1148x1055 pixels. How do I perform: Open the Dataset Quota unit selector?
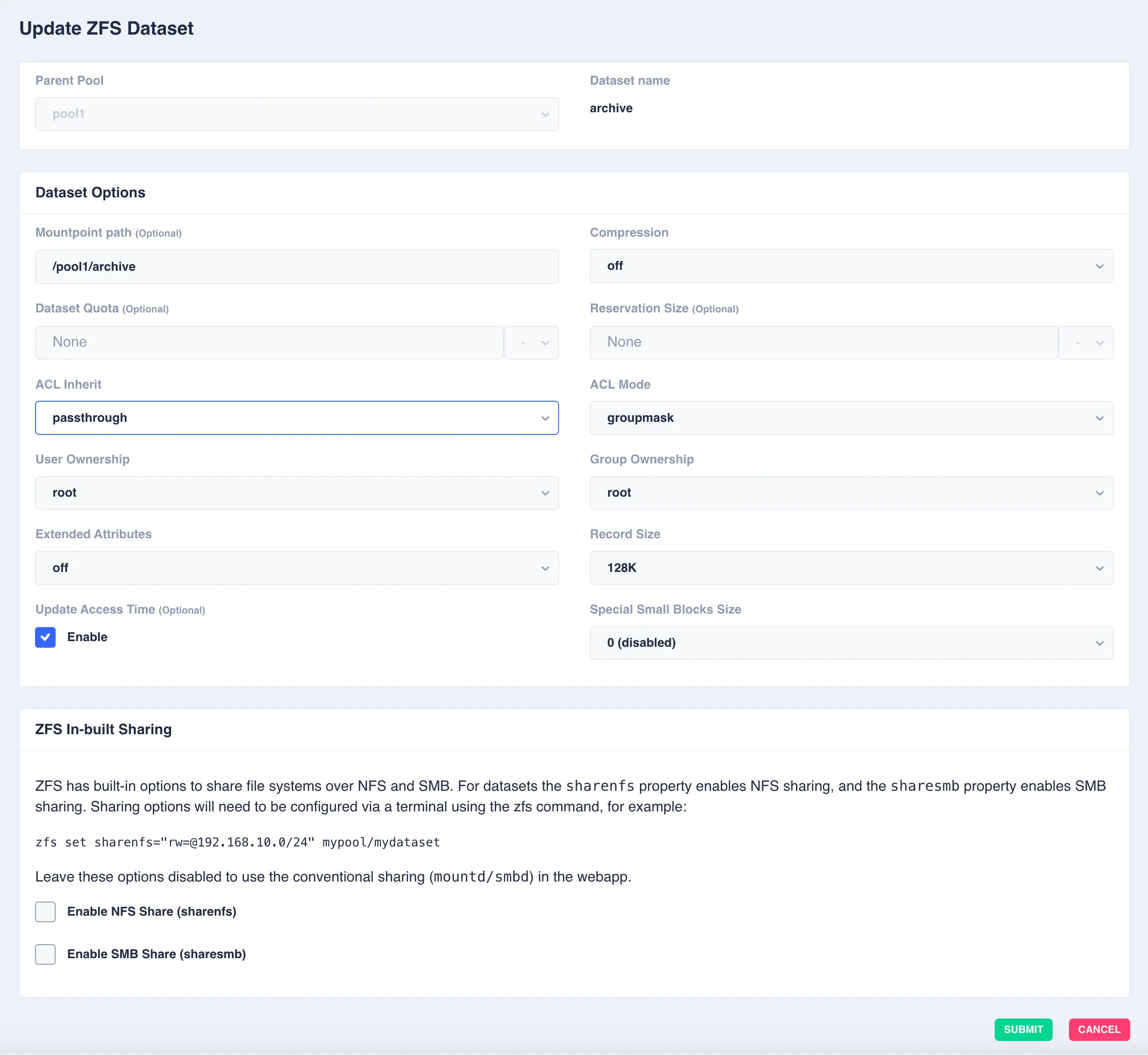pyautogui.click(x=532, y=342)
